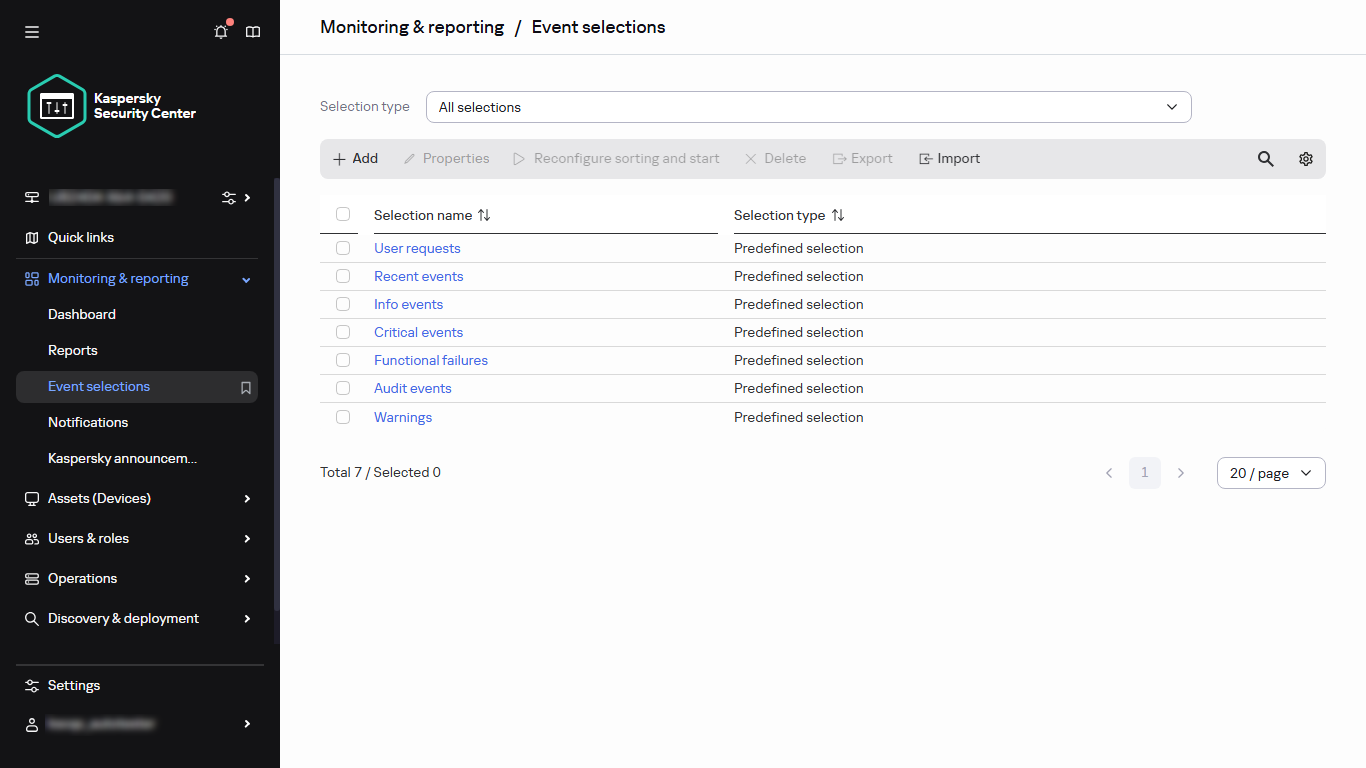Open the Warnings event selection link
The image size is (1366, 768).
click(x=403, y=417)
